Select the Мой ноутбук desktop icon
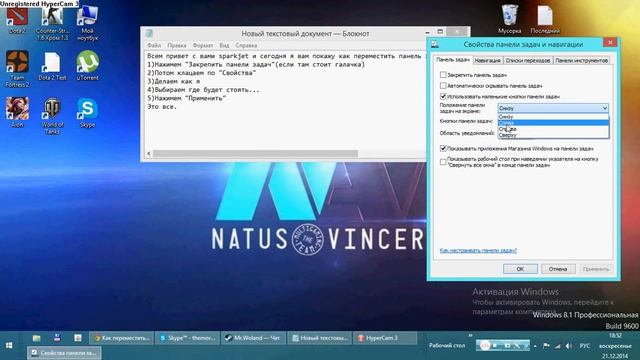This screenshot has height=360, width=640. pos(87,23)
